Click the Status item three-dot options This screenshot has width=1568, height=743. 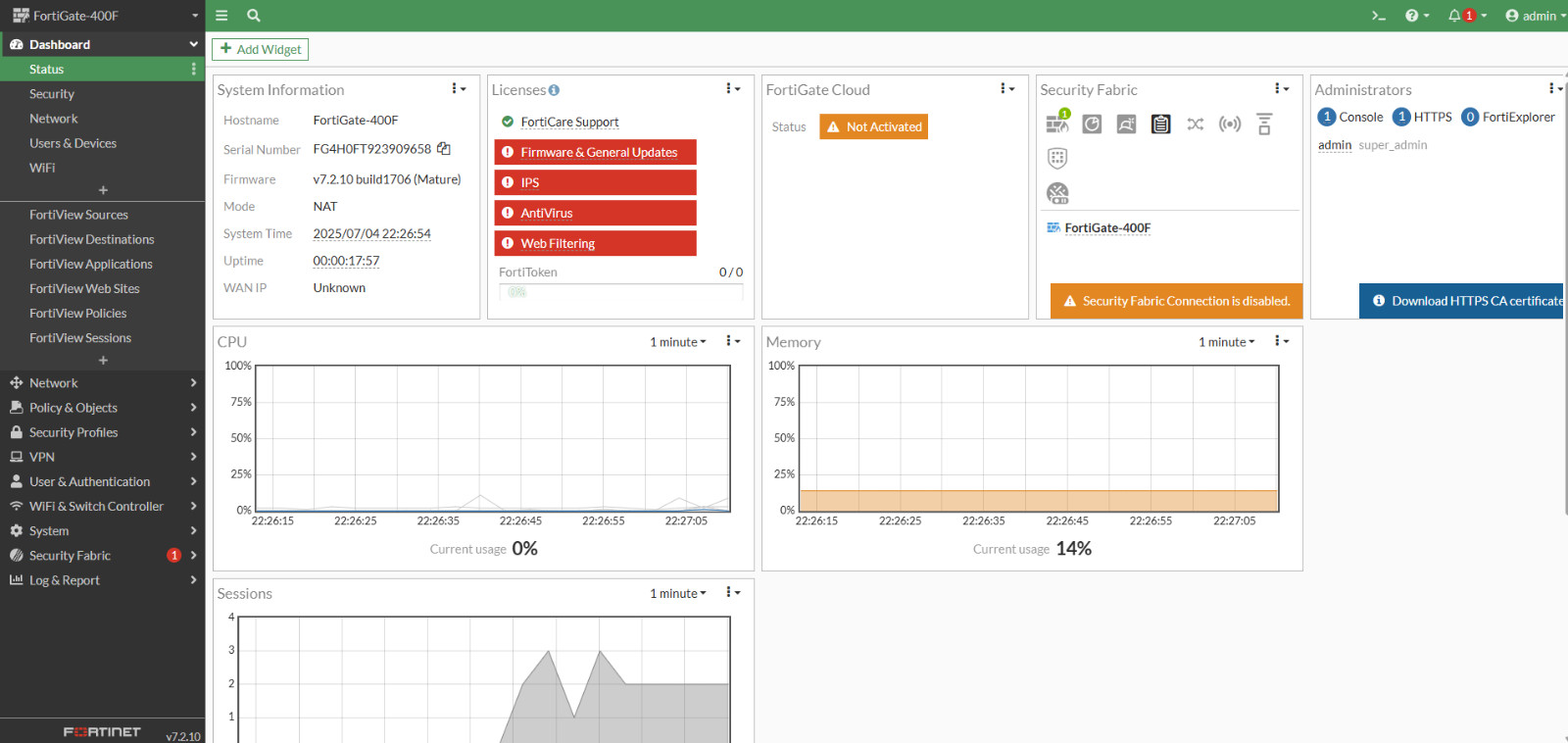tap(193, 69)
